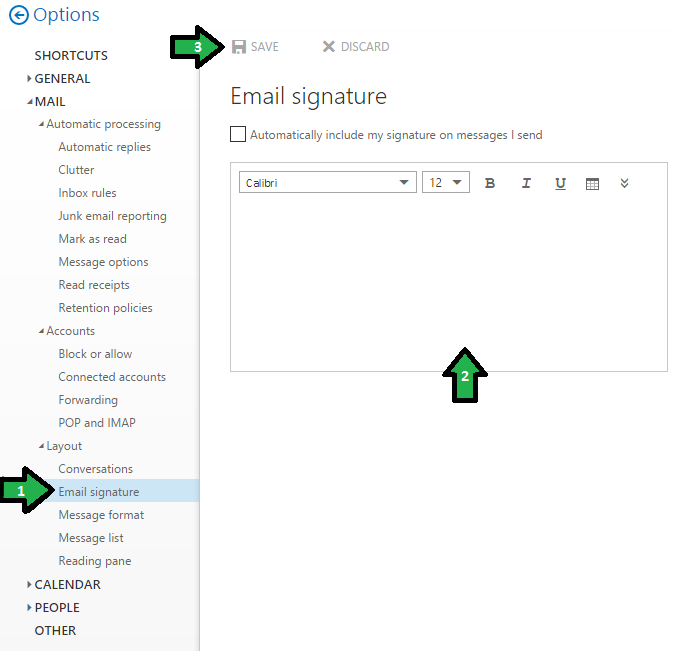675x651 pixels.
Task: Click the back arrow next to Options
Action: [18, 15]
